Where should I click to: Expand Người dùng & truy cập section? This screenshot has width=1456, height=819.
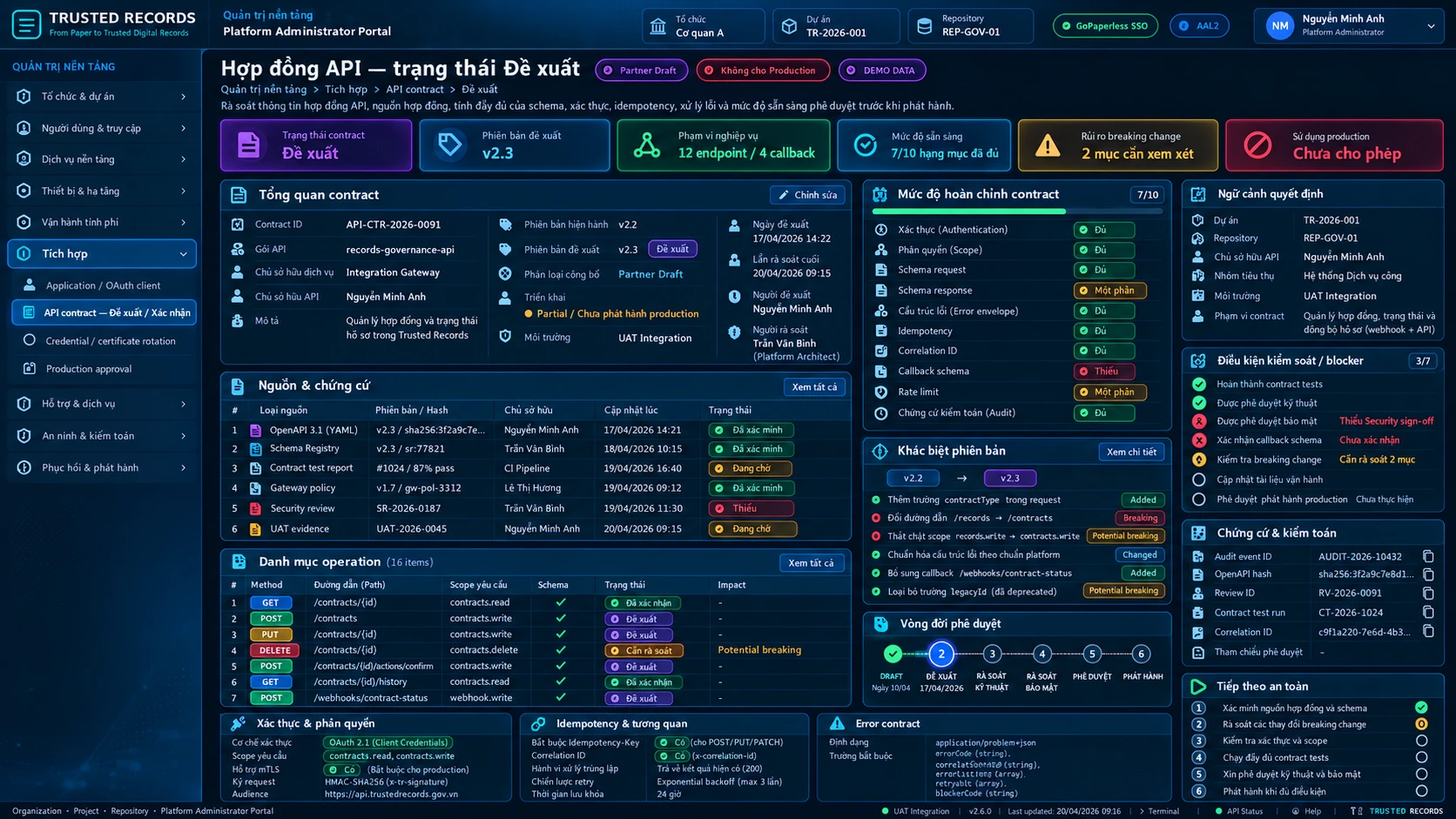pyautogui.click(x=102, y=128)
